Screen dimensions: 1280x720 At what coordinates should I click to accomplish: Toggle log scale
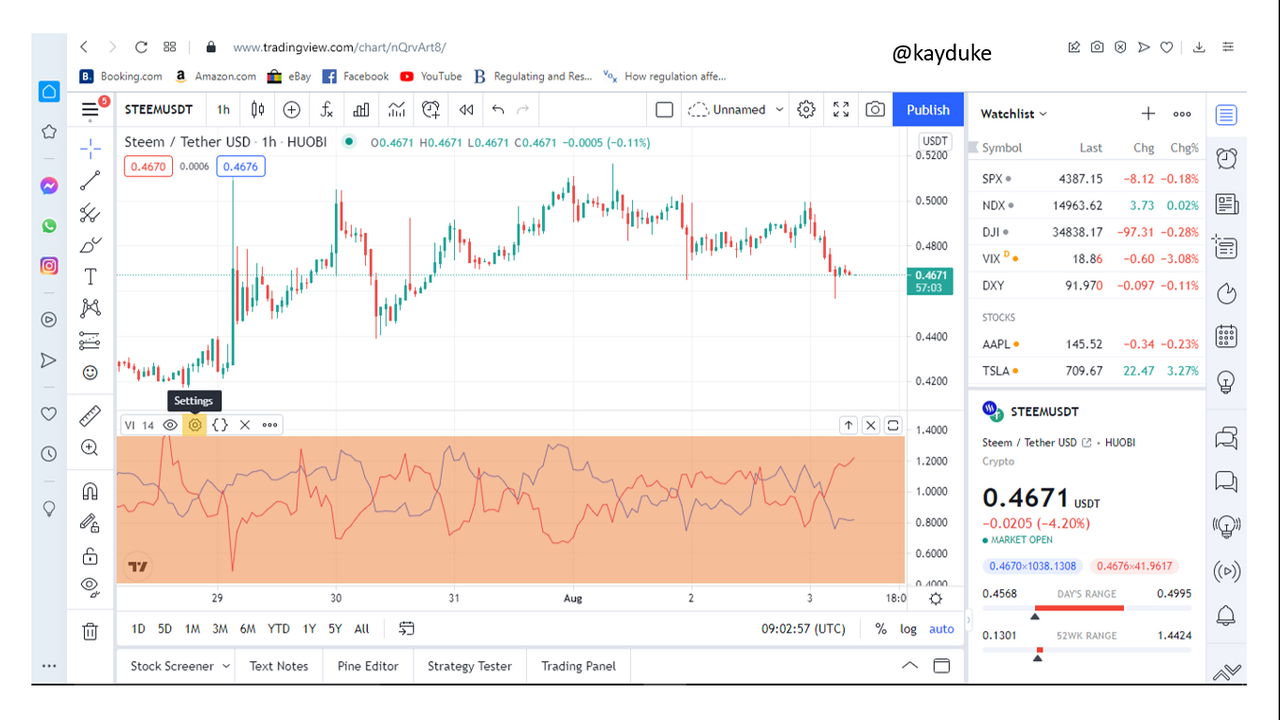pyautogui.click(x=908, y=629)
